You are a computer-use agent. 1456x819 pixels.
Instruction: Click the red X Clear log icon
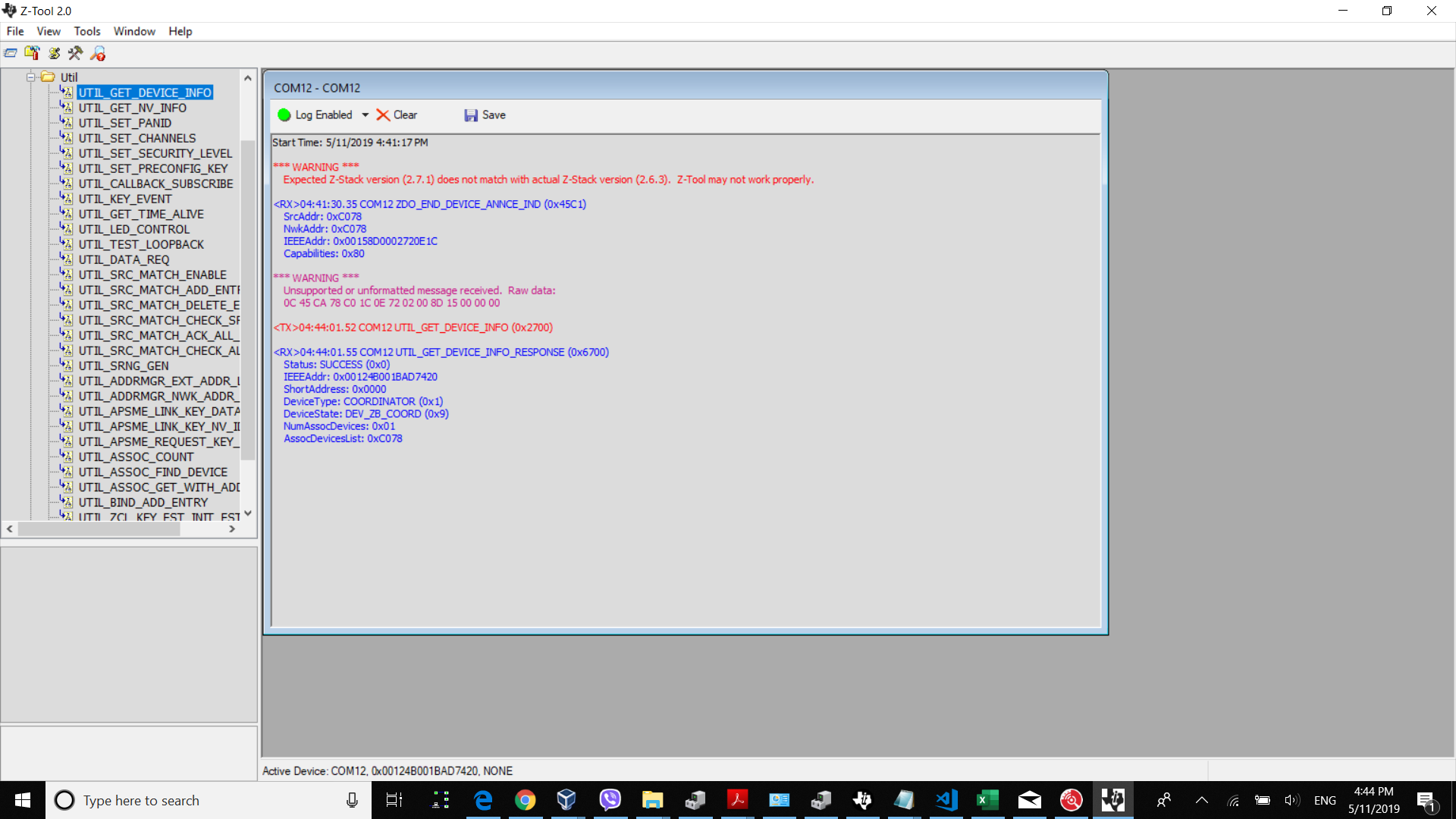pos(384,115)
